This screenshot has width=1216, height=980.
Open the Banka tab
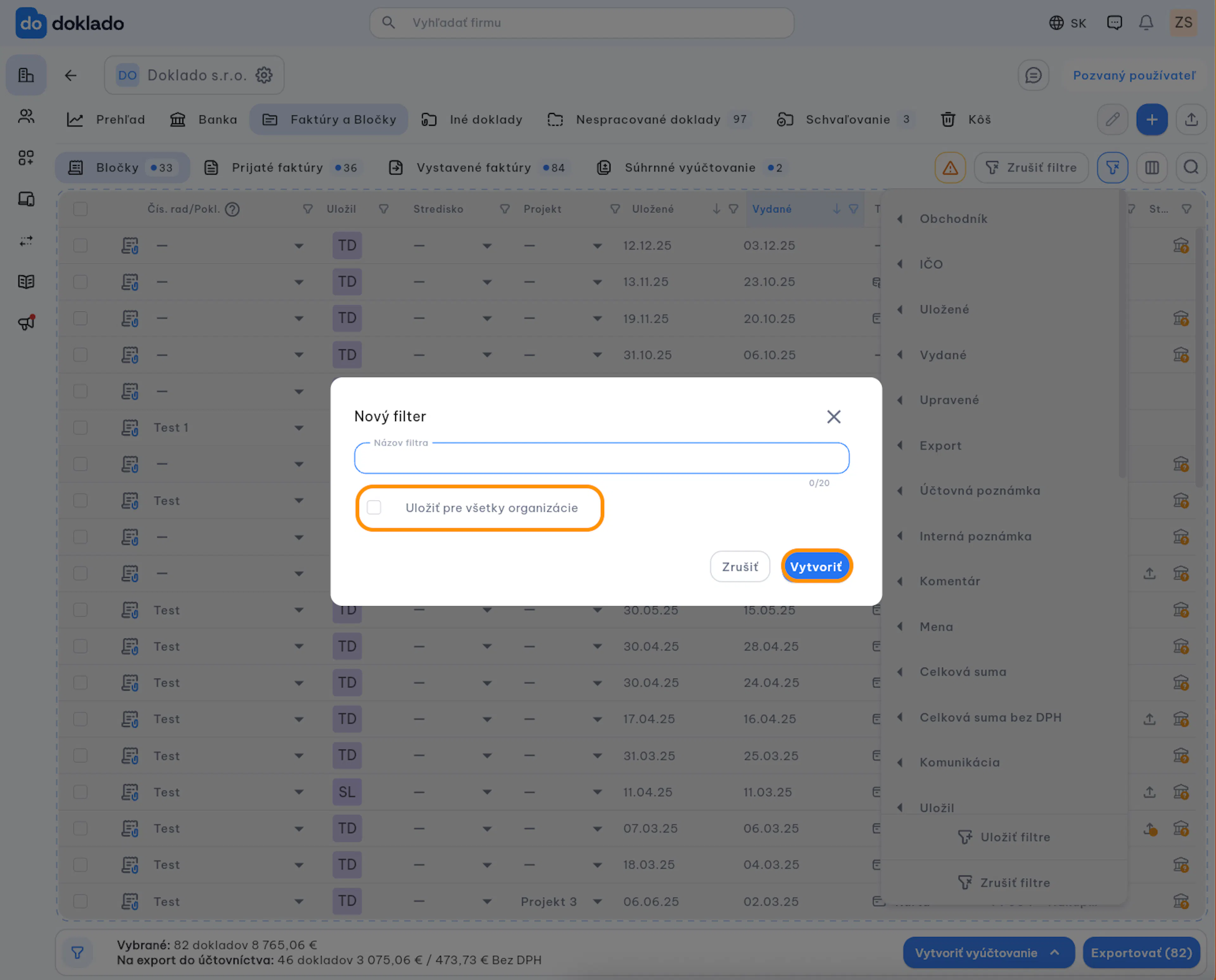click(x=203, y=119)
